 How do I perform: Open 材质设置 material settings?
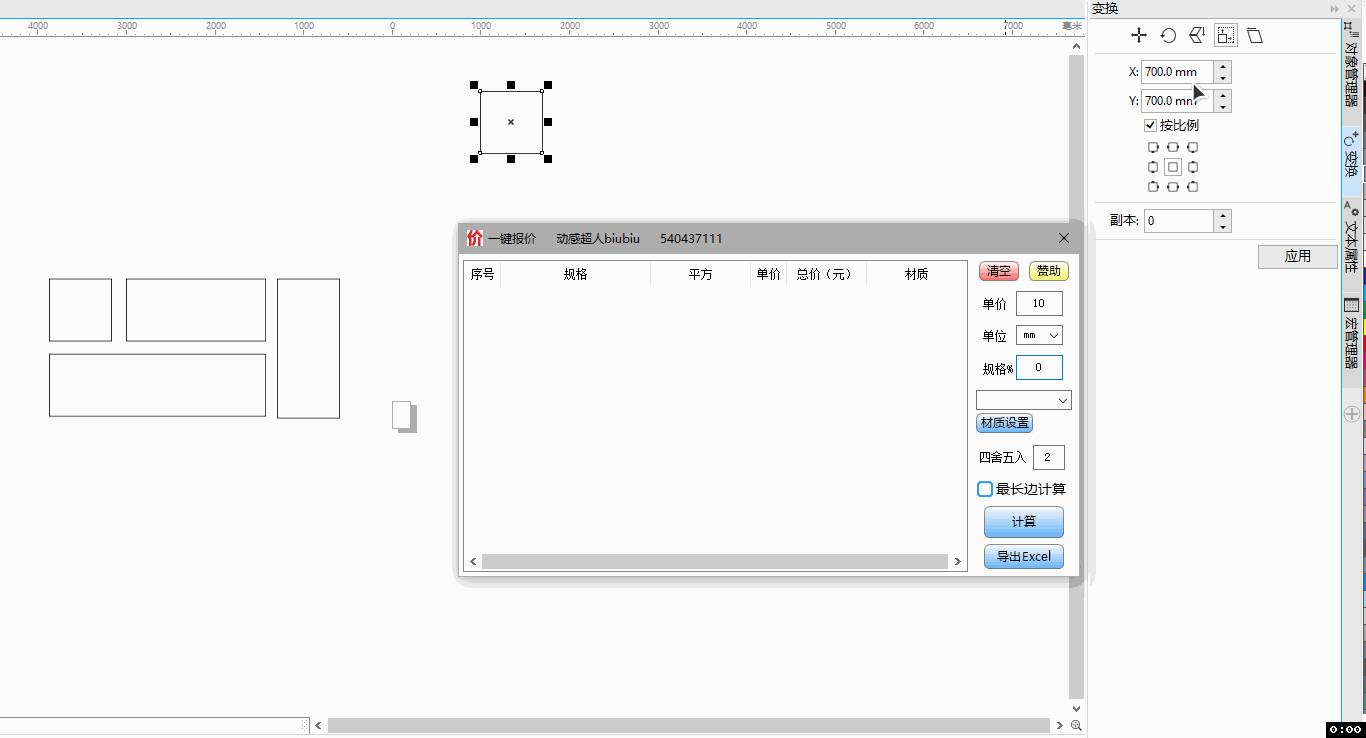(1004, 423)
